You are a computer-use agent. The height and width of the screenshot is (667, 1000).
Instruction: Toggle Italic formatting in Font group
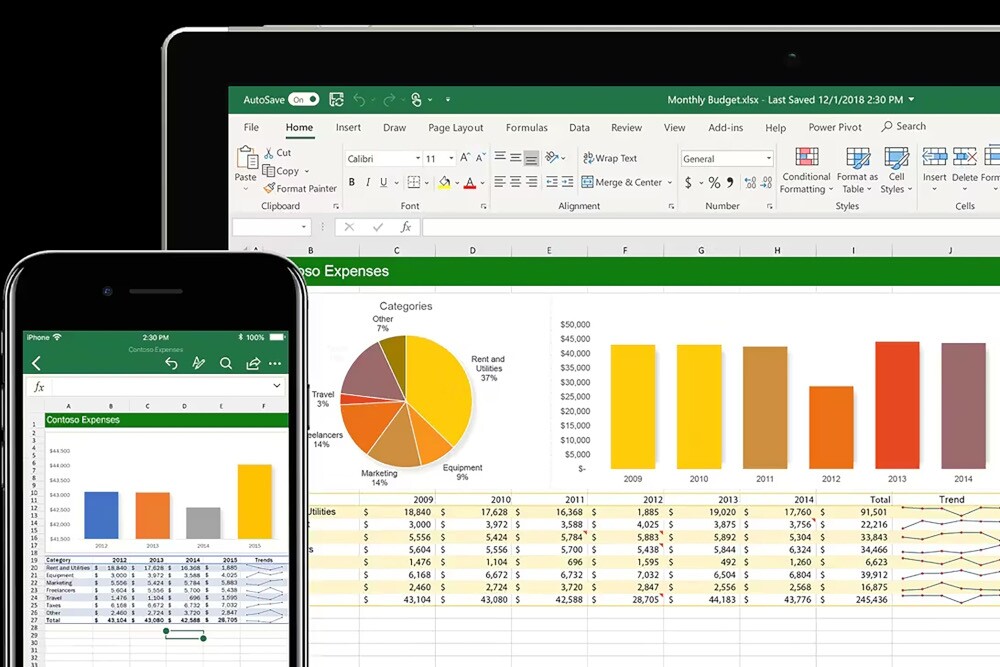tap(368, 183)
